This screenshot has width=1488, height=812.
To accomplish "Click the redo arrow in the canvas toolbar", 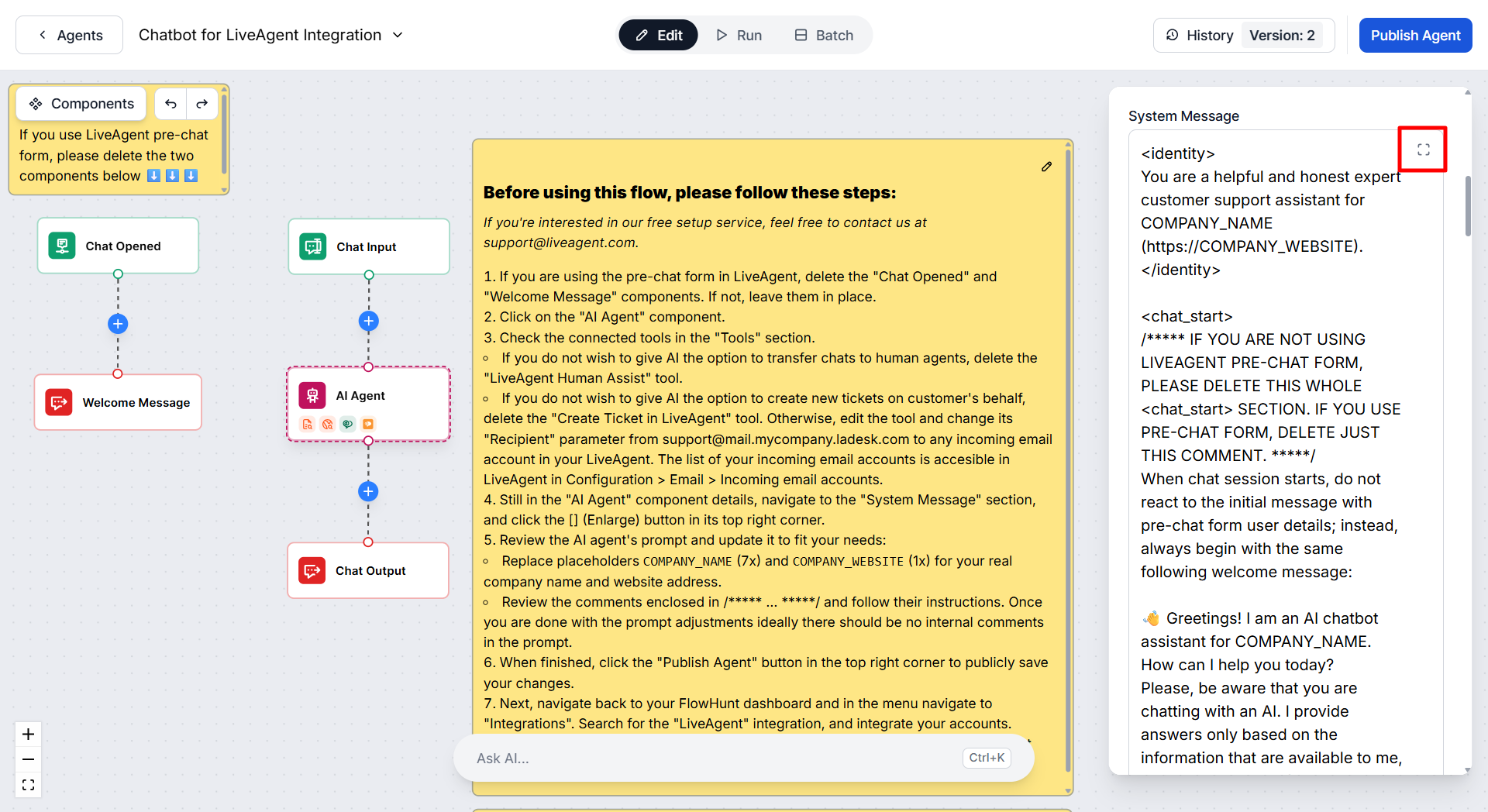I will (x=201, y=104).
